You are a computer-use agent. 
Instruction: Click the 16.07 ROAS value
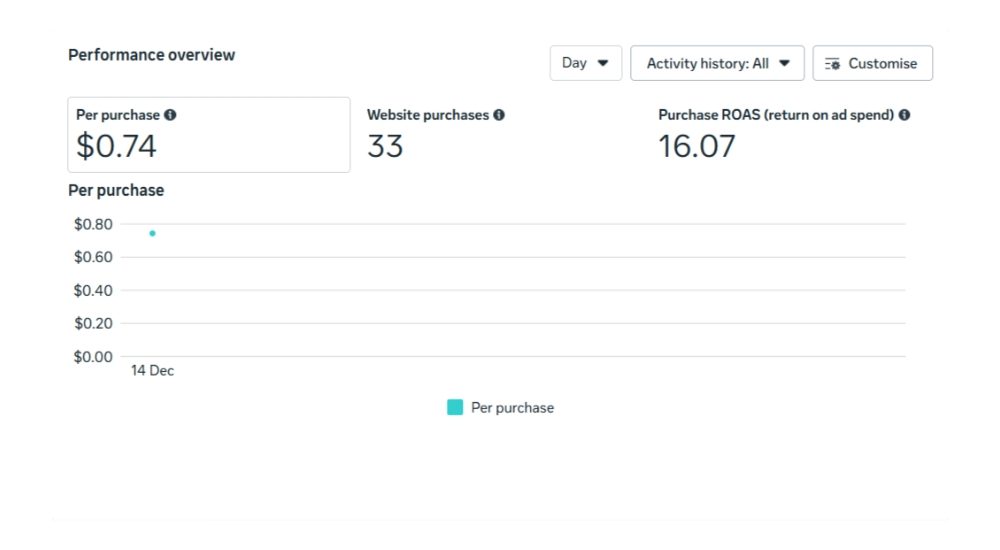pyautogui.click(x=696, y=147)
